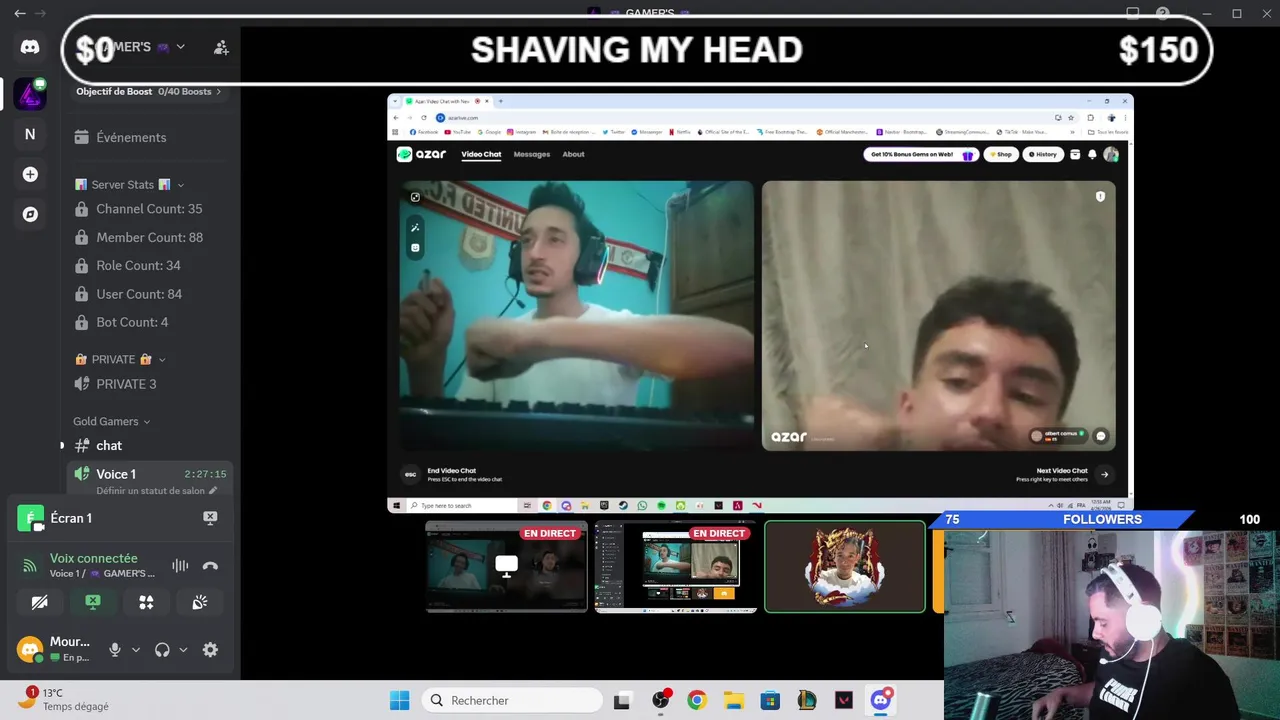Viewport: 1280px width, 720px height.
Task: Open Windows Start menu
Action: (399, 700)
